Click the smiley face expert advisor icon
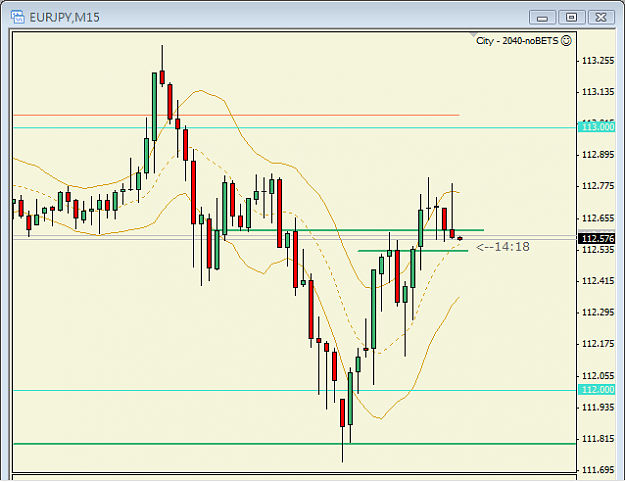 tap(566, 41)
